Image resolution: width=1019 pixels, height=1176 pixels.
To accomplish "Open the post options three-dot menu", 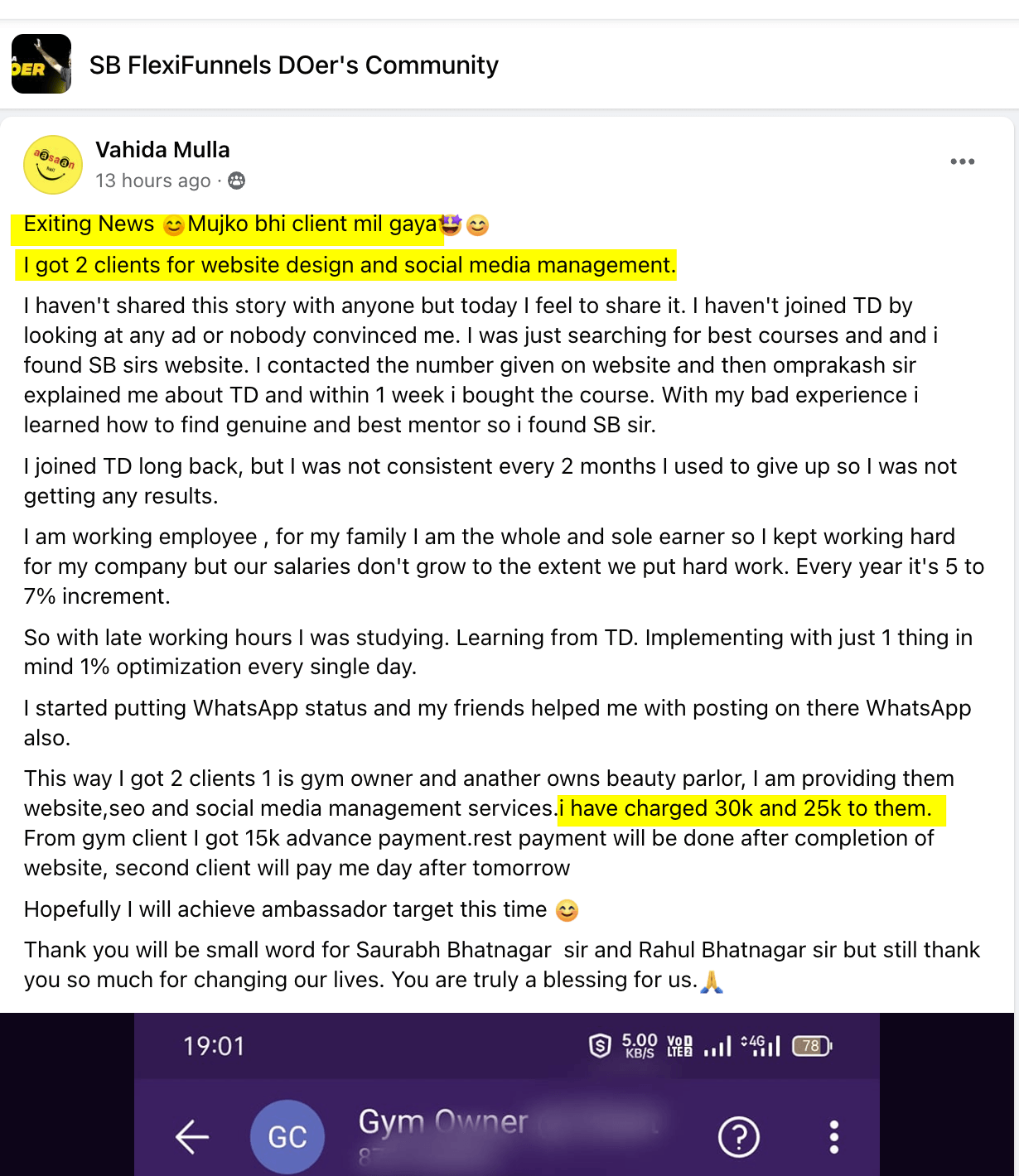I will 962,161.
